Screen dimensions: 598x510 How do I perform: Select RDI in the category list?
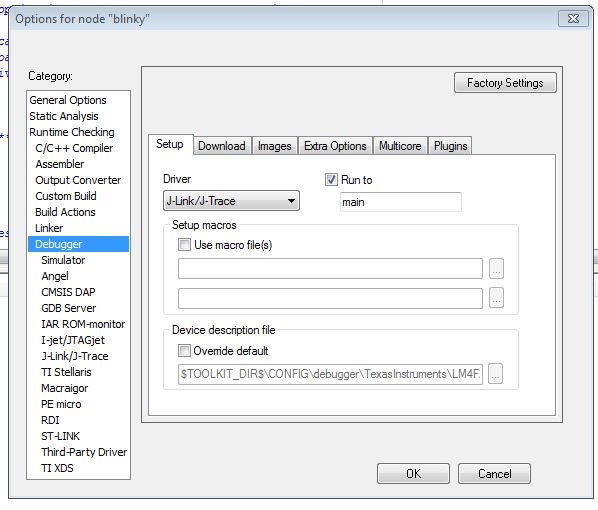[78, 420]
